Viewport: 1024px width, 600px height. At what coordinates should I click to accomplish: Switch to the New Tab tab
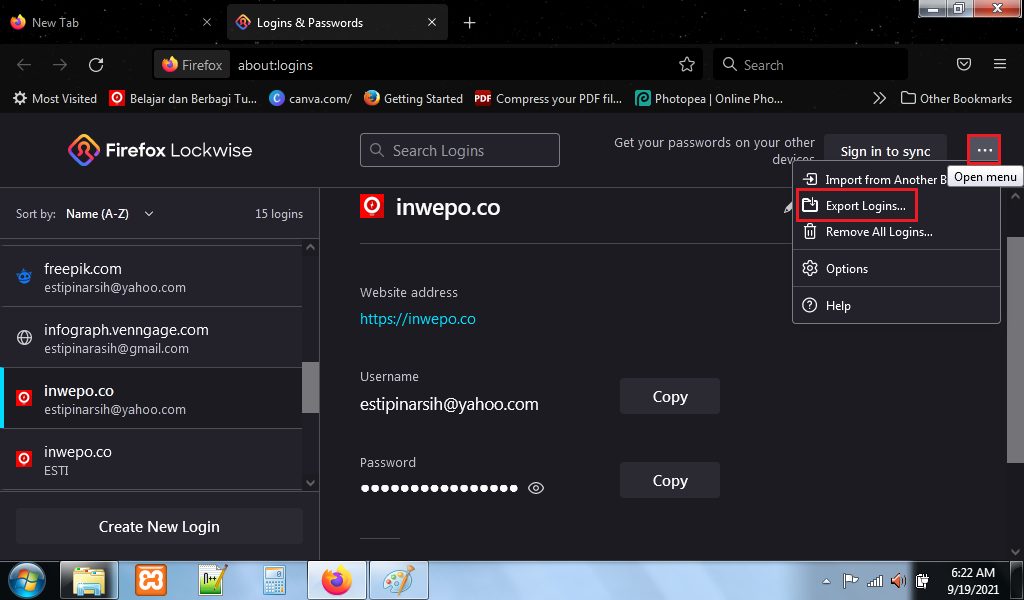[110, 22]
